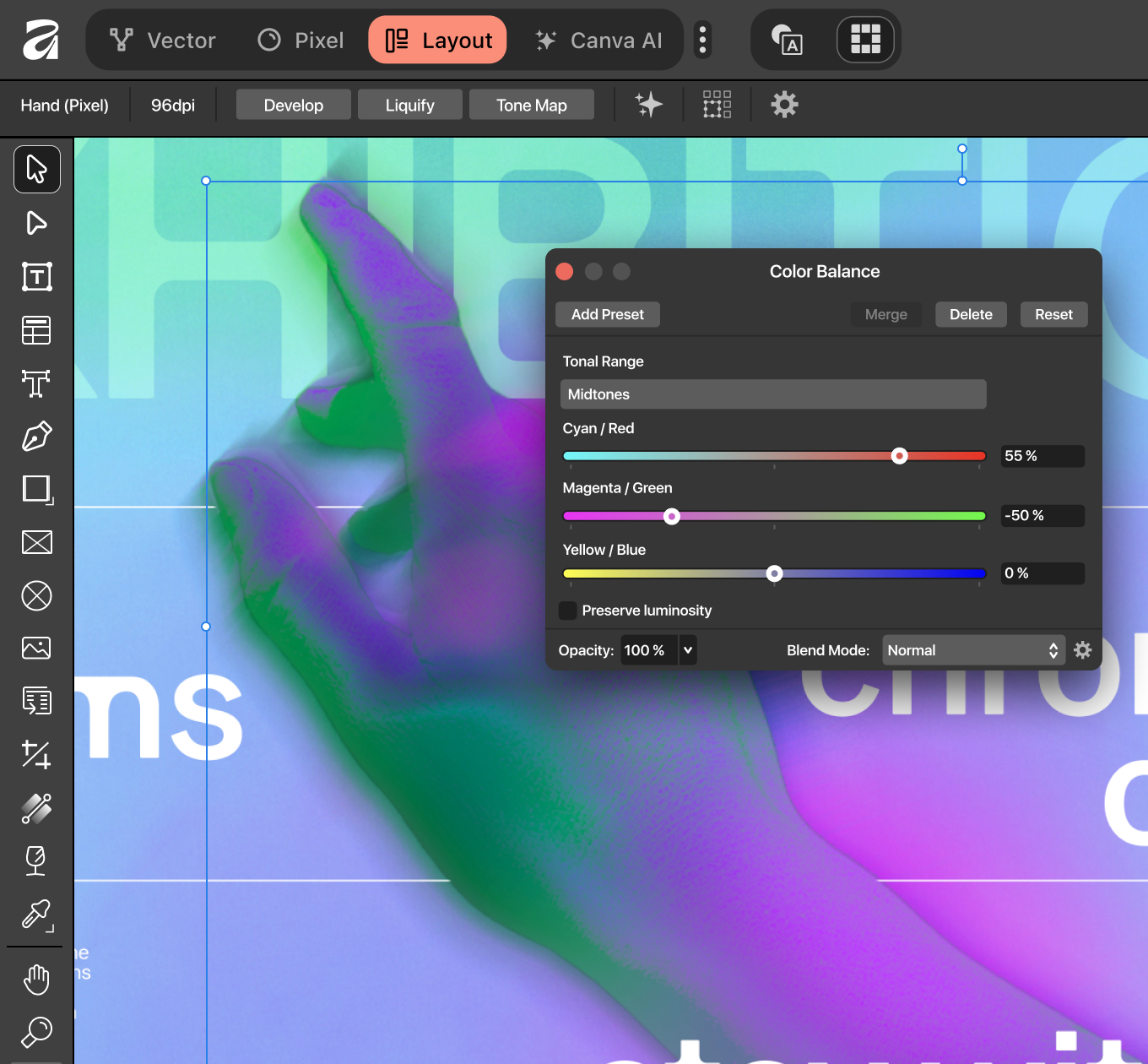The width and height of the screenshot is (1148, 1064).
Task: Select the Node tool
Action: (x=37, y=223)
